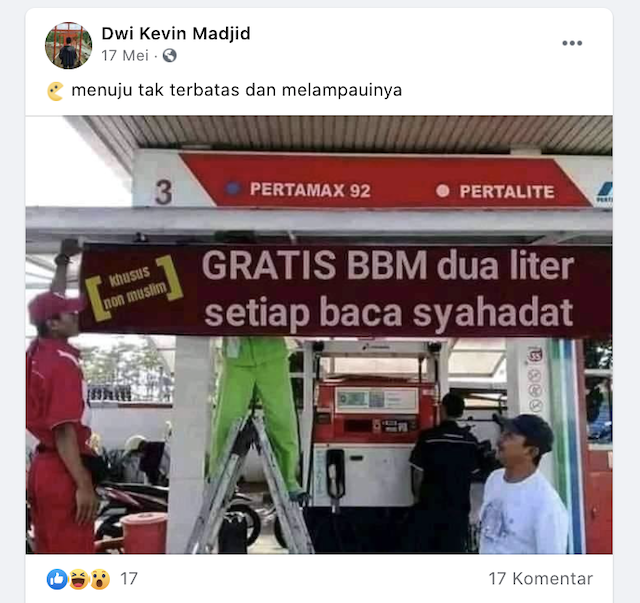The height and width of the screenshot is (603, 640).
Task: Open photo at 'GRATIS BBM dua liter' banner
Action: click(388, 266)
